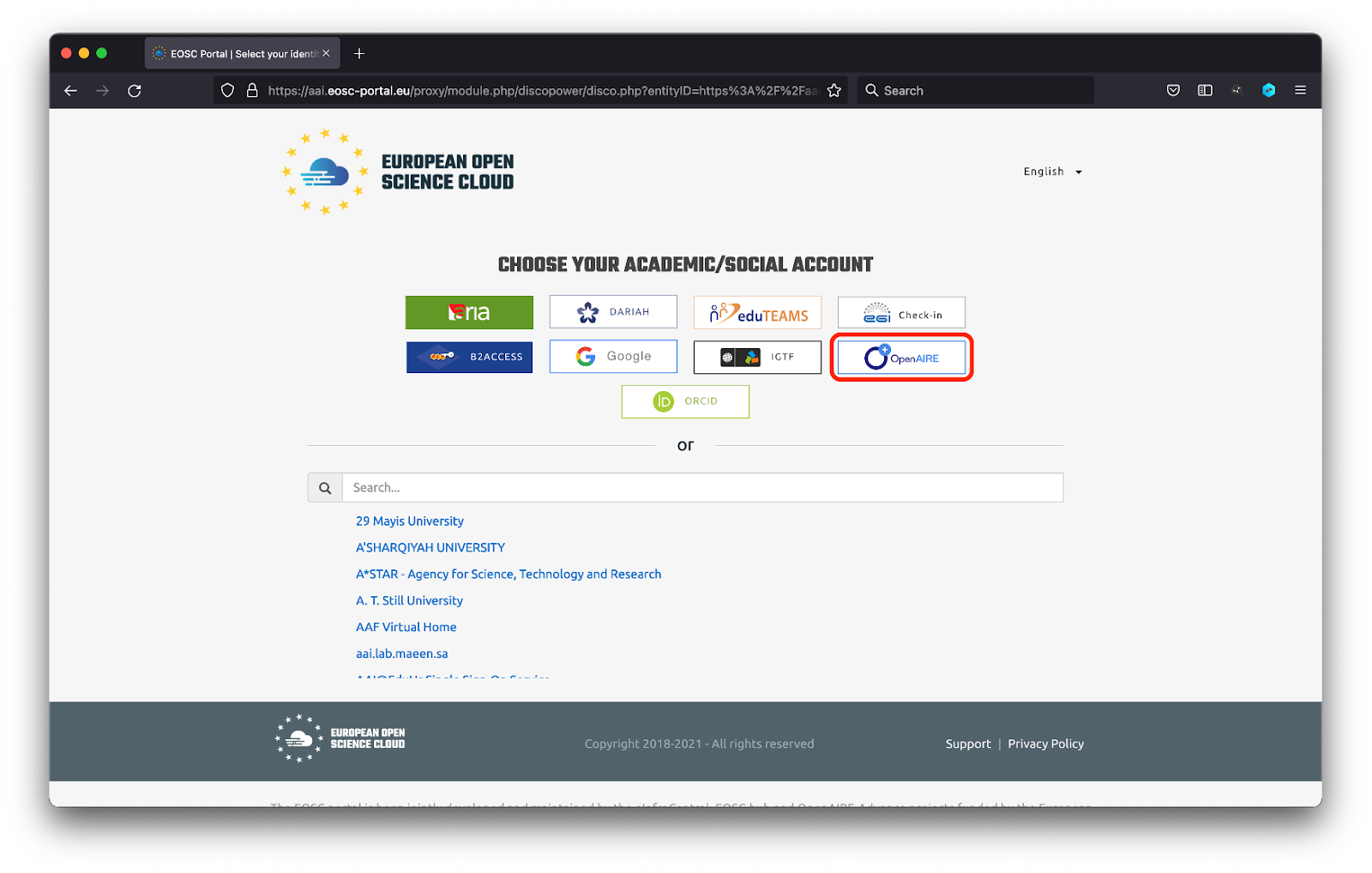Viewport: 1372px width, 873px height.
Task: Click the European Open Science Cloud header logo
Action: (399, 172)
